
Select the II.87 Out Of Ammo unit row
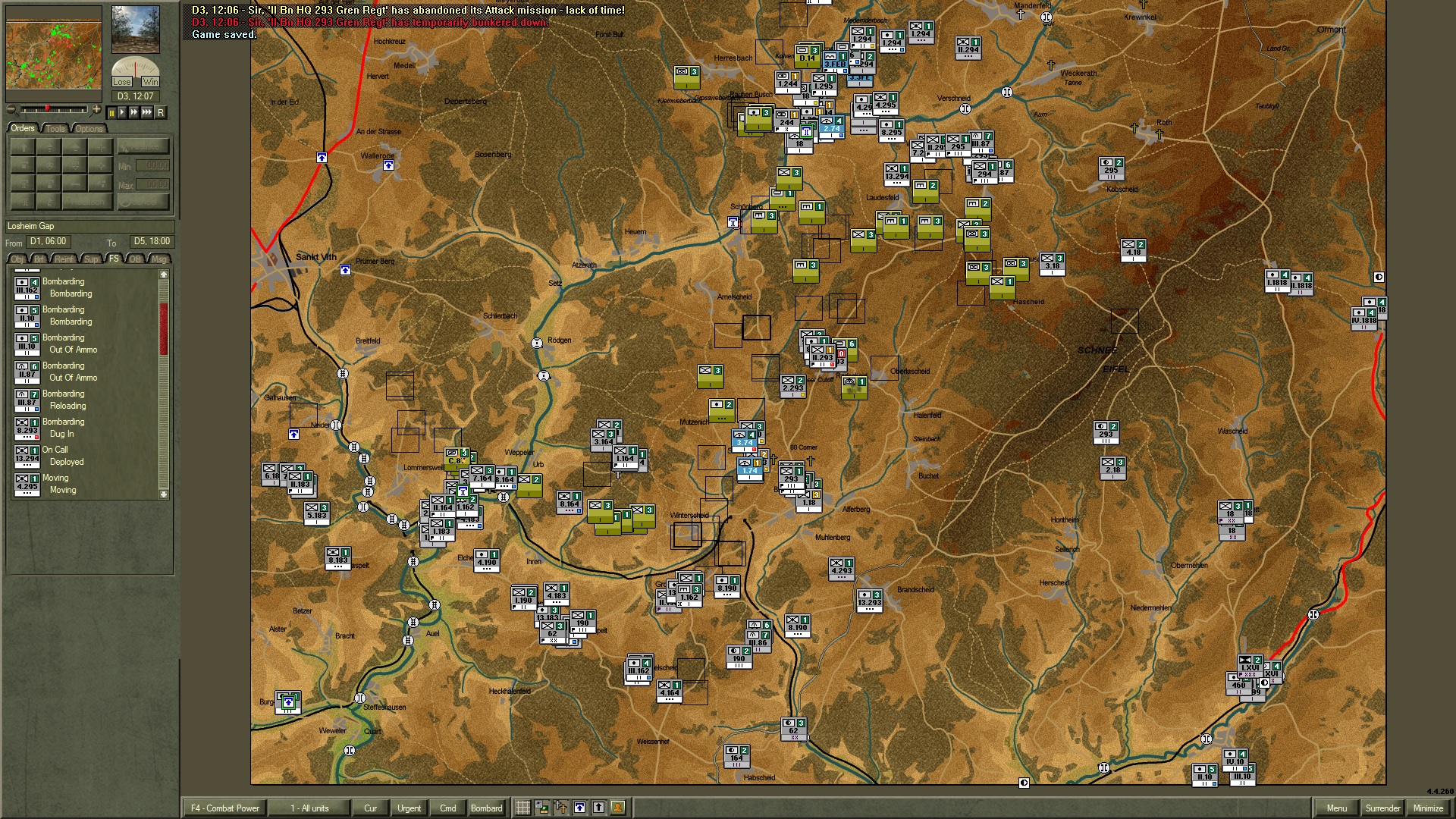point(86,372)
